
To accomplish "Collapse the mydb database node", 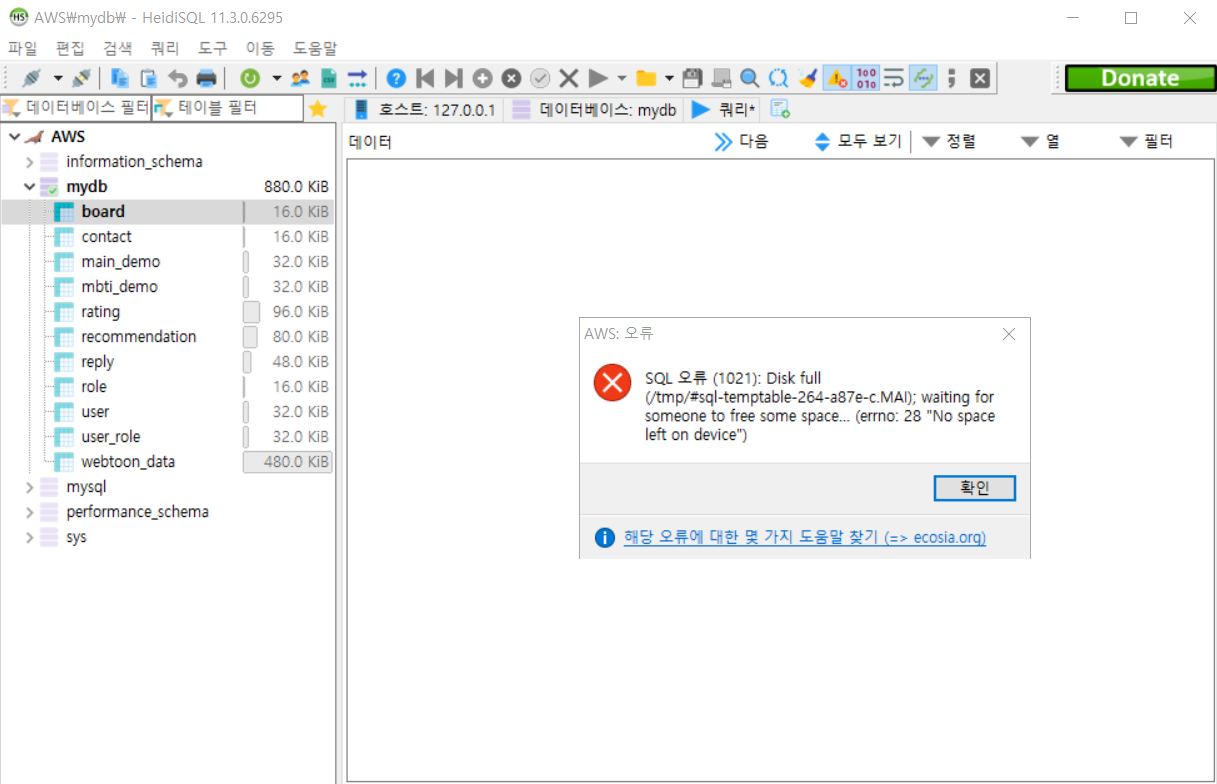I will [30, 187].
